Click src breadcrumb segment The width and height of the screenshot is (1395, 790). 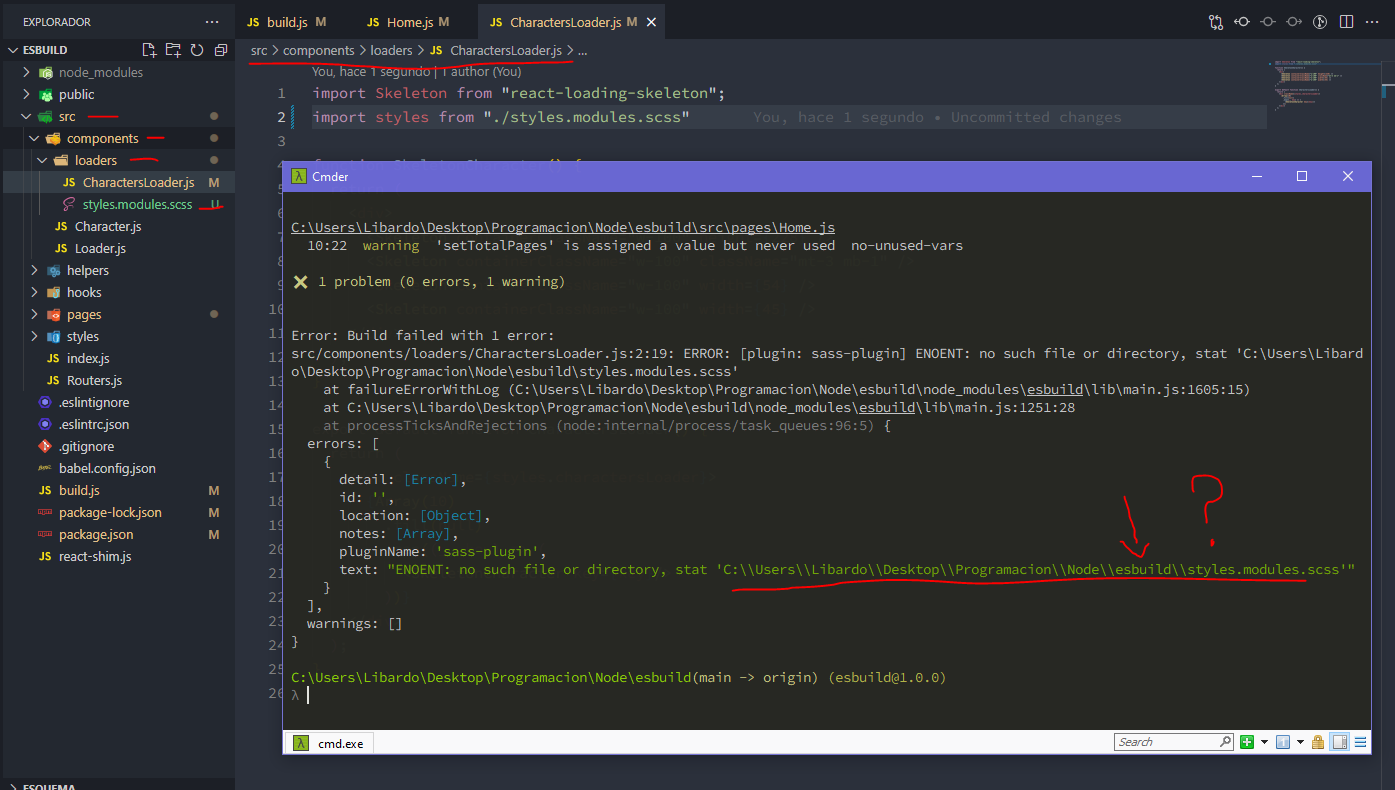point(259,50)
